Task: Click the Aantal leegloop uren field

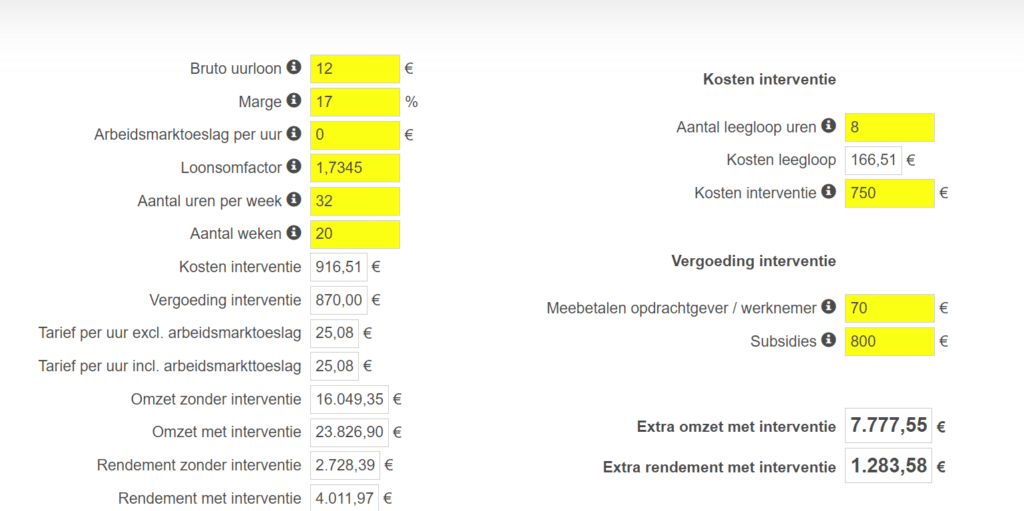Action: pyautogui.click(x=889, y=127)
